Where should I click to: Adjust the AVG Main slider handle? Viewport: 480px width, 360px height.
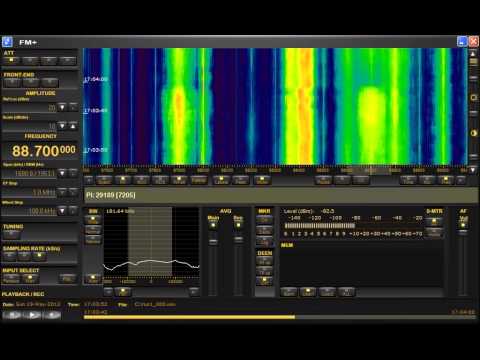click(213, 242)
